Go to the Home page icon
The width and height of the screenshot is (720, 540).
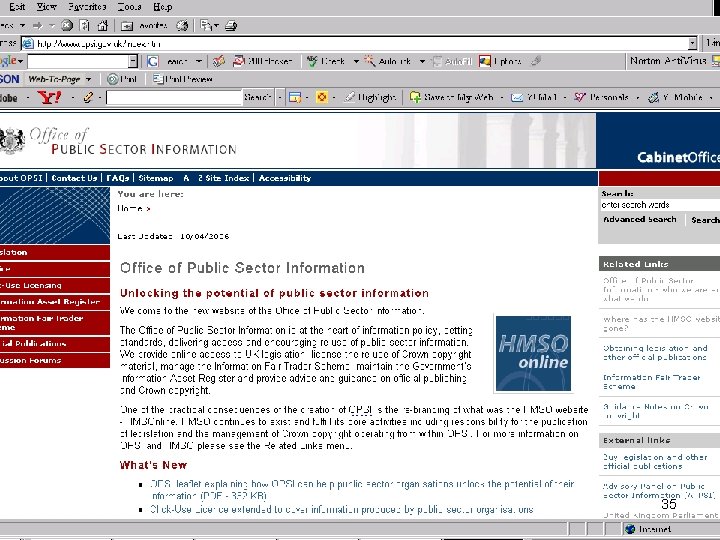point(103,26)
